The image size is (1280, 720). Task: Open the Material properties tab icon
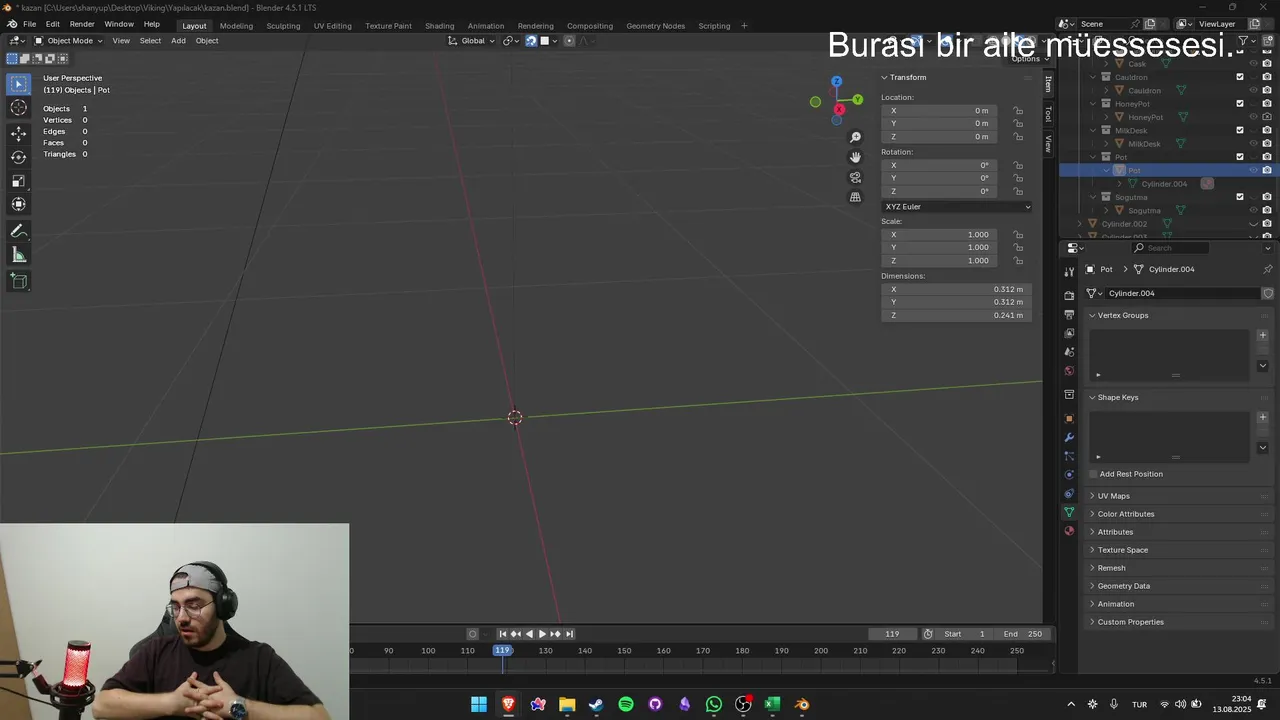(x=1069, y=531)
